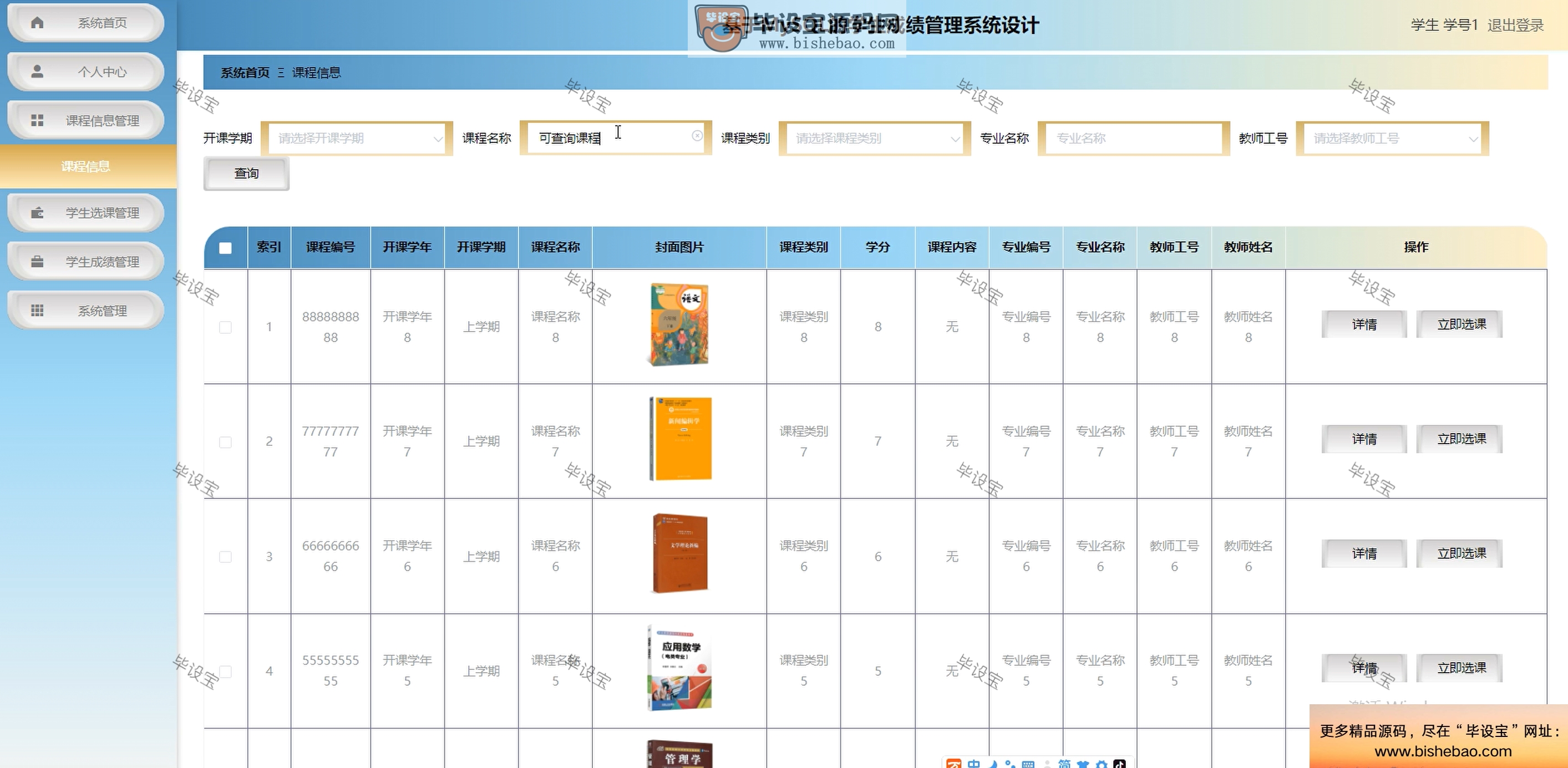Screen dimensions: 1568x768
Task: Click the 查询 search button
Action: tap(246, 174)
